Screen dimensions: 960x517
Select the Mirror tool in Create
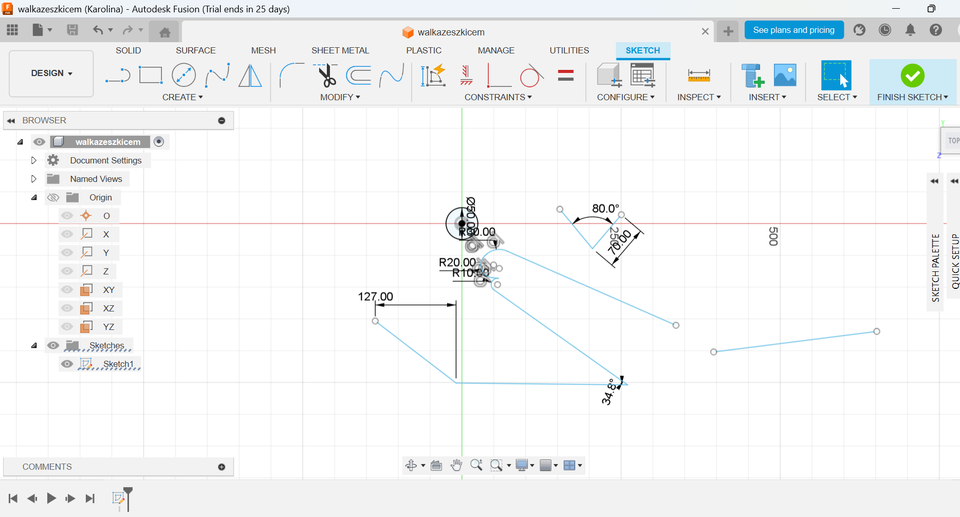(250, 75)
